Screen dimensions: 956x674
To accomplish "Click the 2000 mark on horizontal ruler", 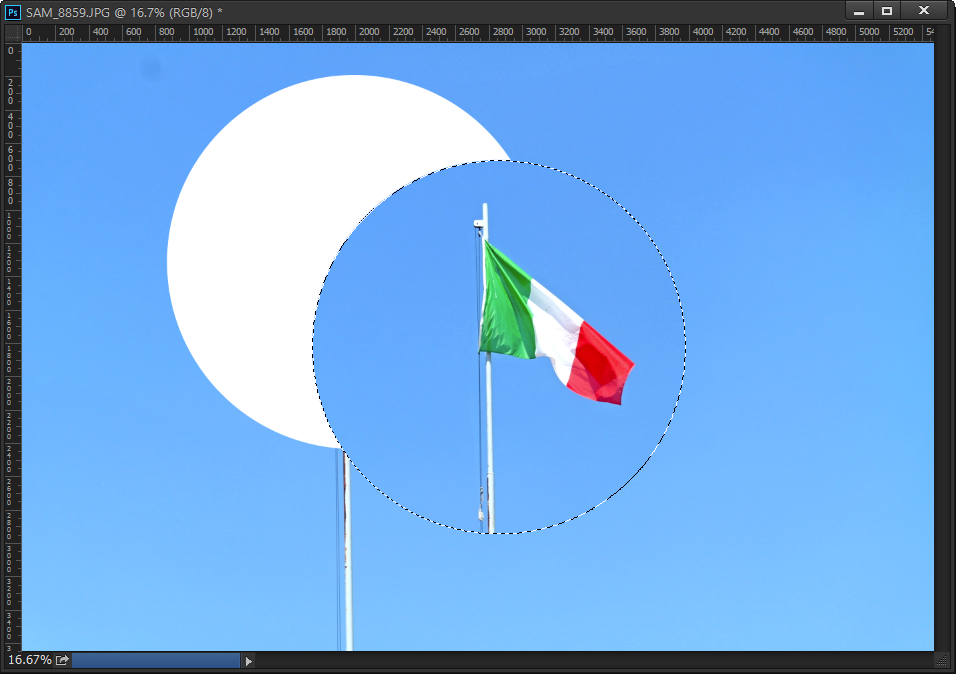I will click(368, 32).
